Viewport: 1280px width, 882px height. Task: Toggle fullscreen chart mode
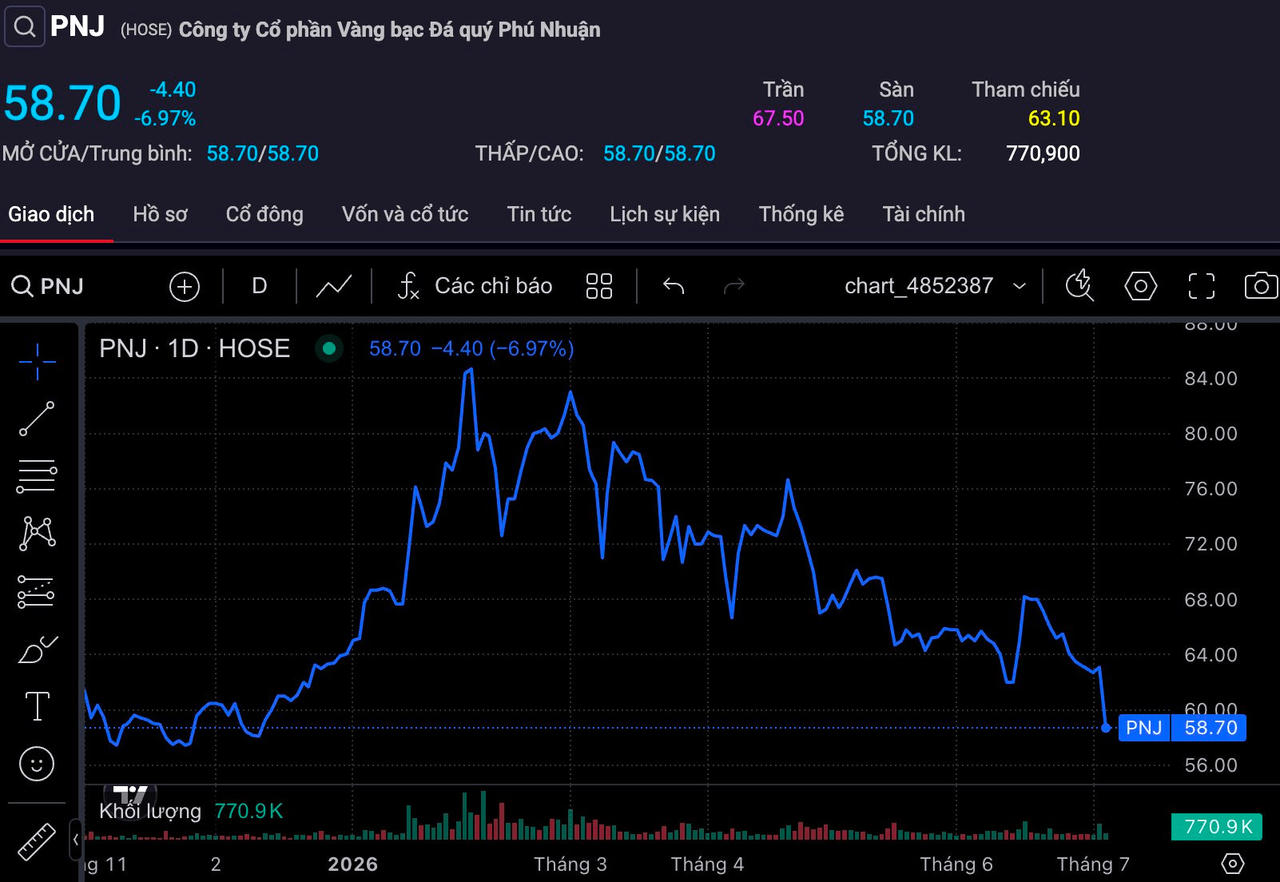pos(1201,286)
